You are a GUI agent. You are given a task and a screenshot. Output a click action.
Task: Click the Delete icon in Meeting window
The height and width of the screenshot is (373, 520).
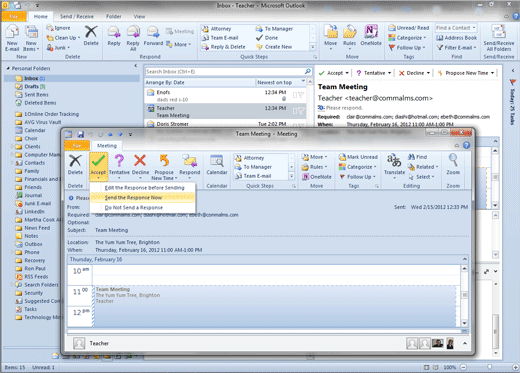(x=75, y=161)
